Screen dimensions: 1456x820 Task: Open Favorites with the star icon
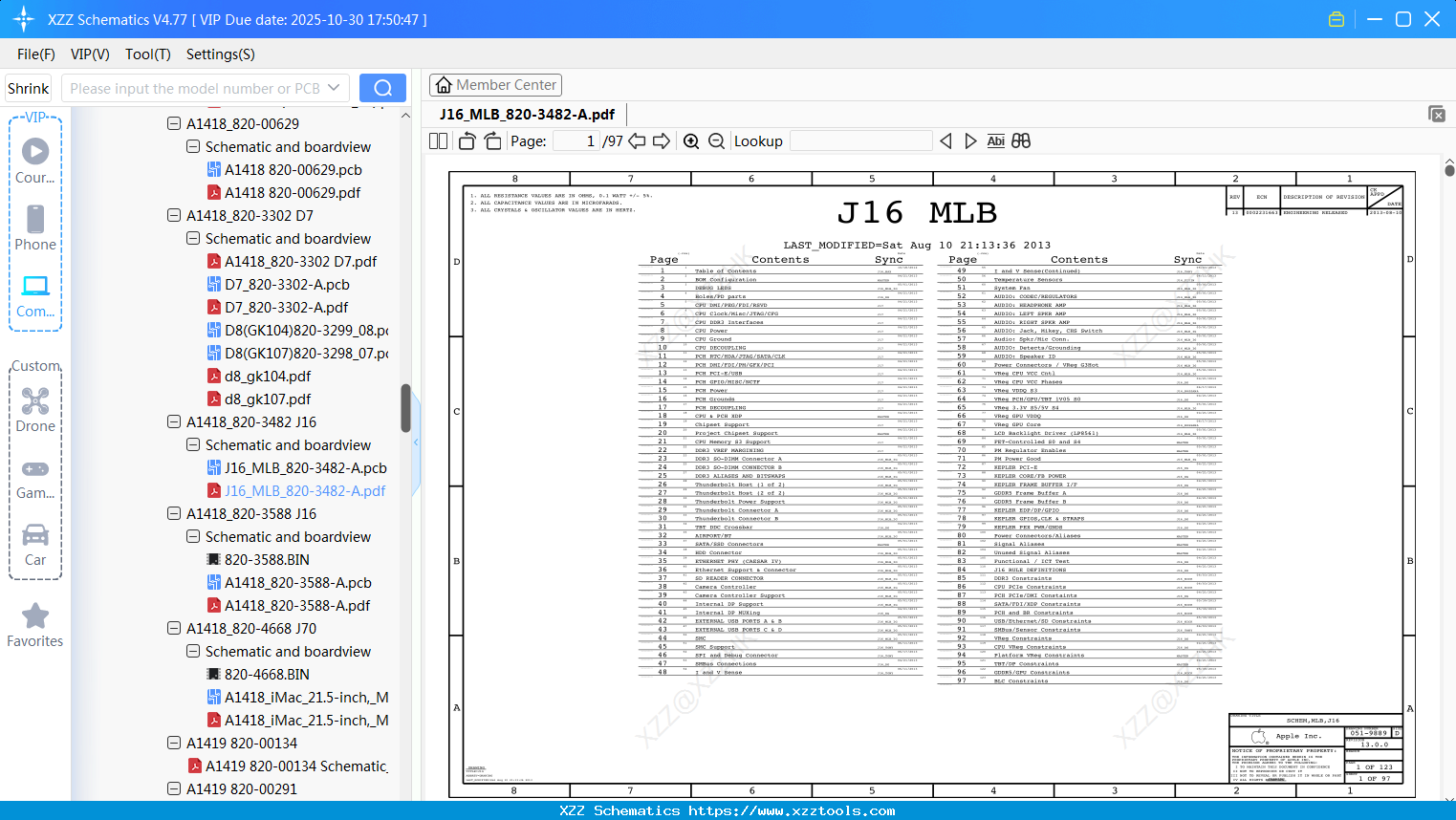click(x=35, y=626)
